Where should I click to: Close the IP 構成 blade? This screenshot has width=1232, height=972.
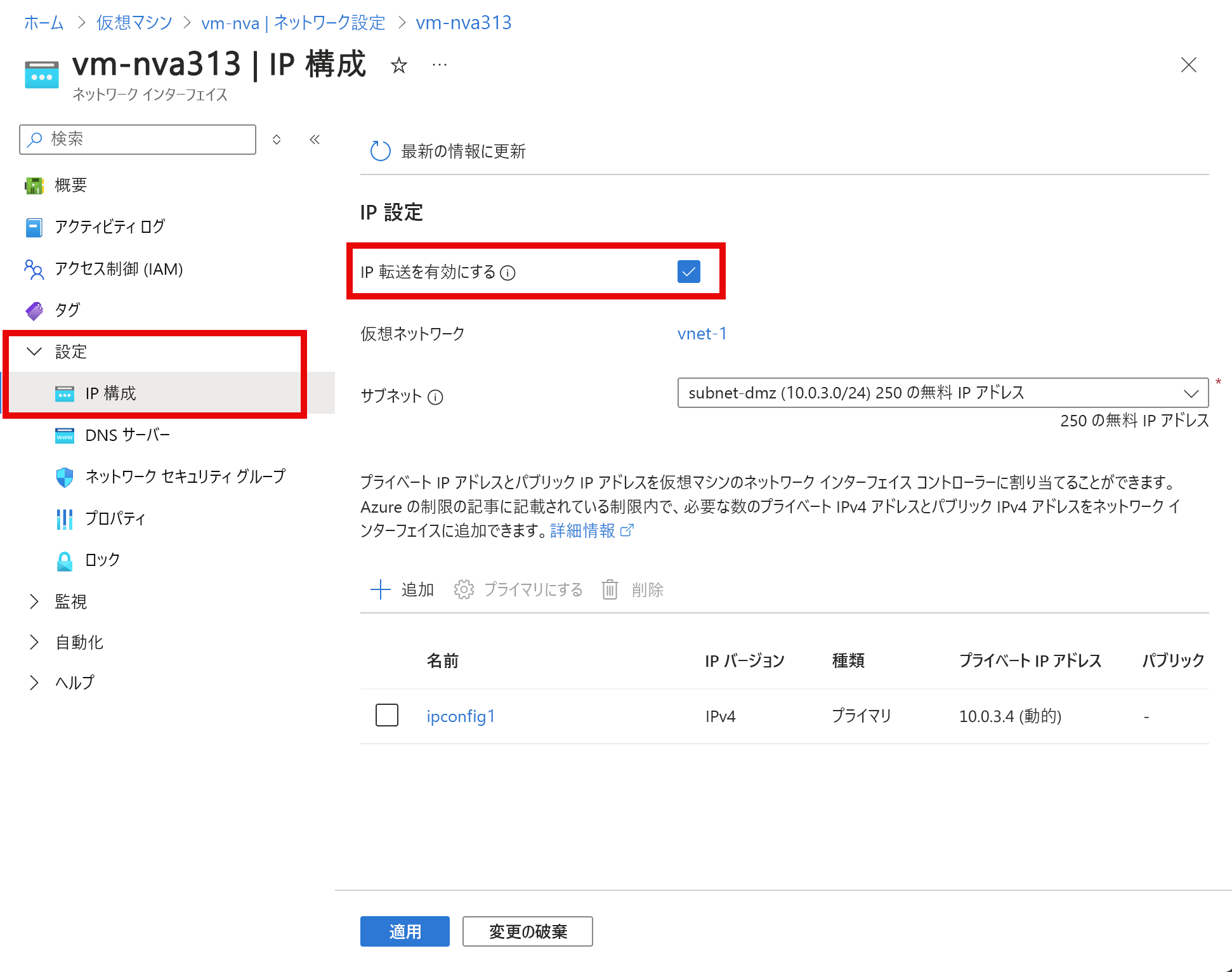point(1188,65)
